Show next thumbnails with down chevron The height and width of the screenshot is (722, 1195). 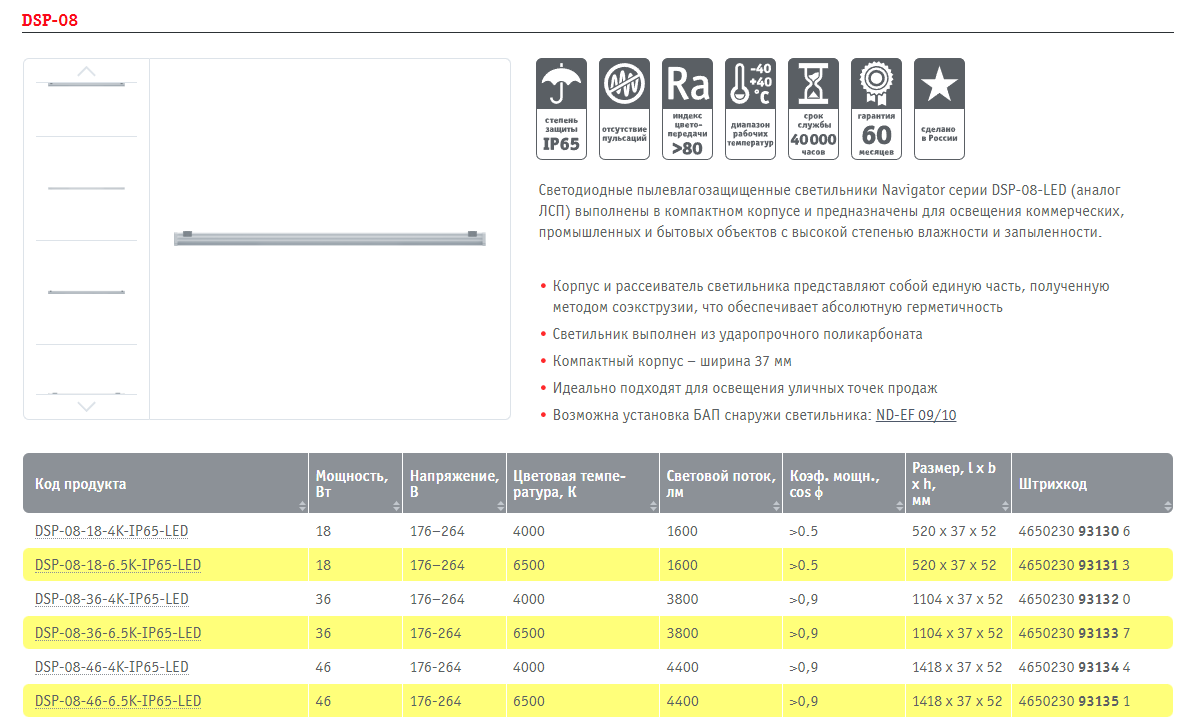(x=86, y=406)
